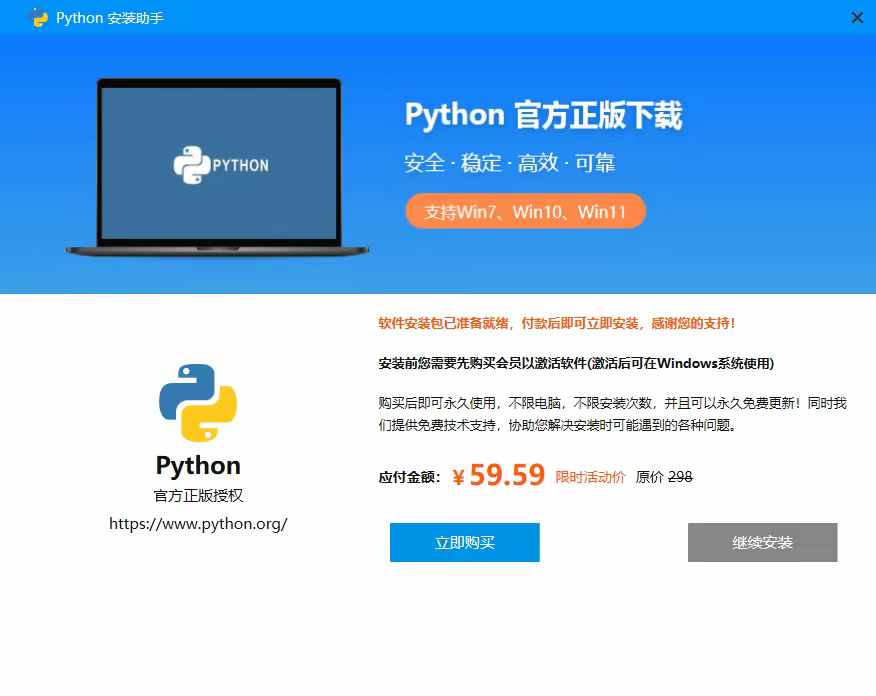Viewport: 876px width, 696px height.
Task: Click the 立即购买 button
Action: tap(465, 542)
